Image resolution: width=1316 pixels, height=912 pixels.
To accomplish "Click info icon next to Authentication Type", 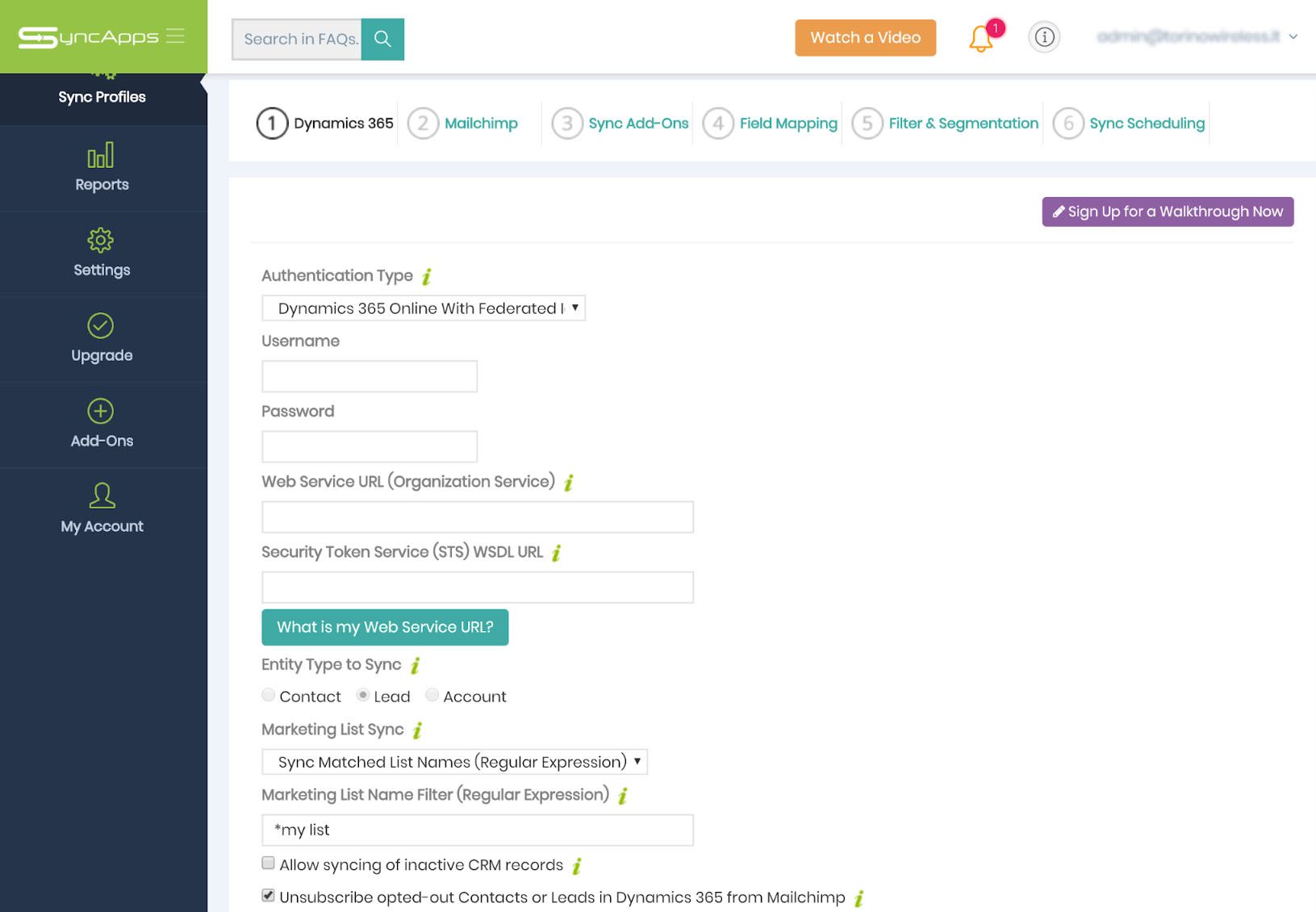I will (427, 276).
